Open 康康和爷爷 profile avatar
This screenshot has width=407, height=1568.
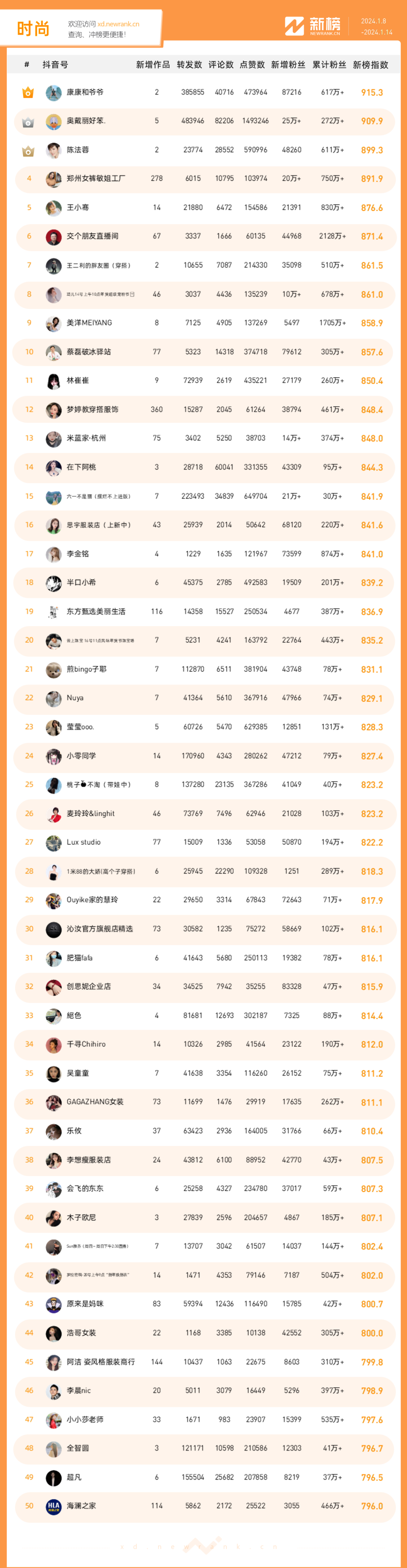click(54, 92)
